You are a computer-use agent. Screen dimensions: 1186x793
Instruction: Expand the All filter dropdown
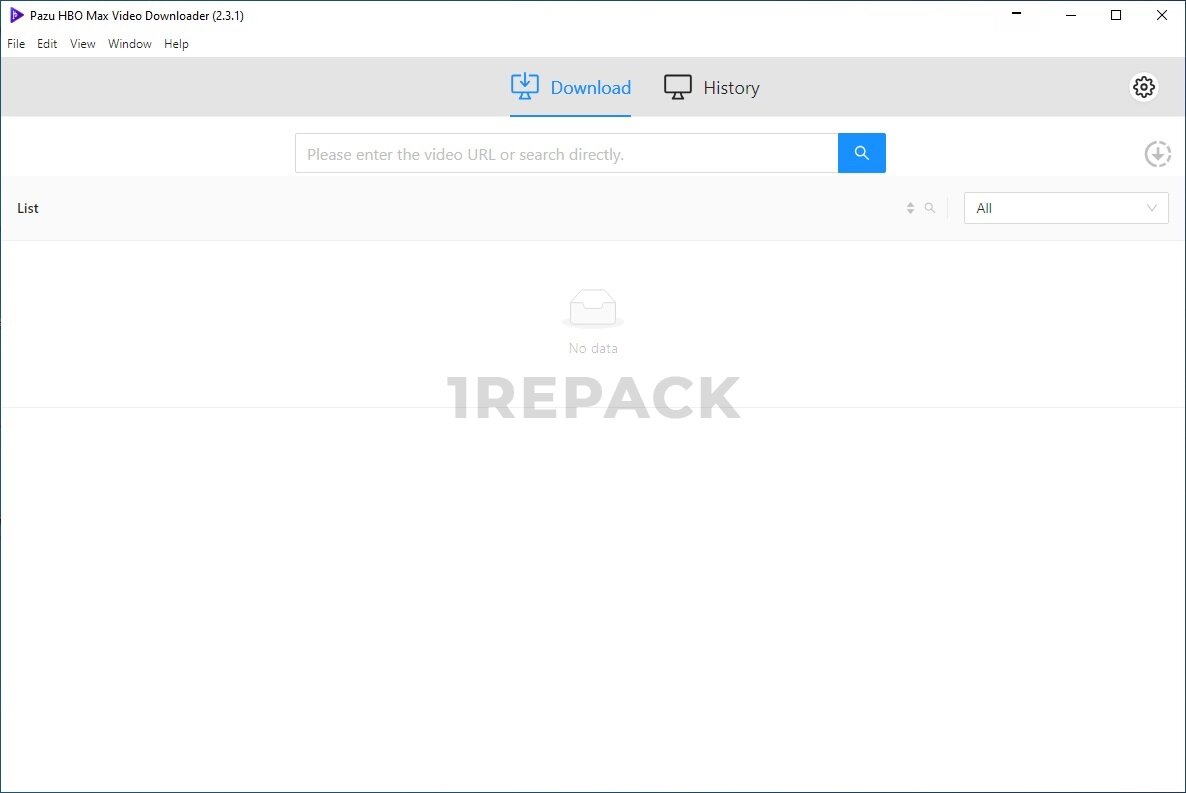coord(1065,208)
